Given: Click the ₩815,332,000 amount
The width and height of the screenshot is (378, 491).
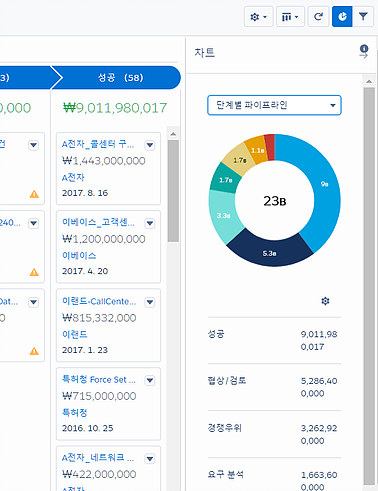Looking at the screenshot, I should pyautogui.click(x=99, y=318).
